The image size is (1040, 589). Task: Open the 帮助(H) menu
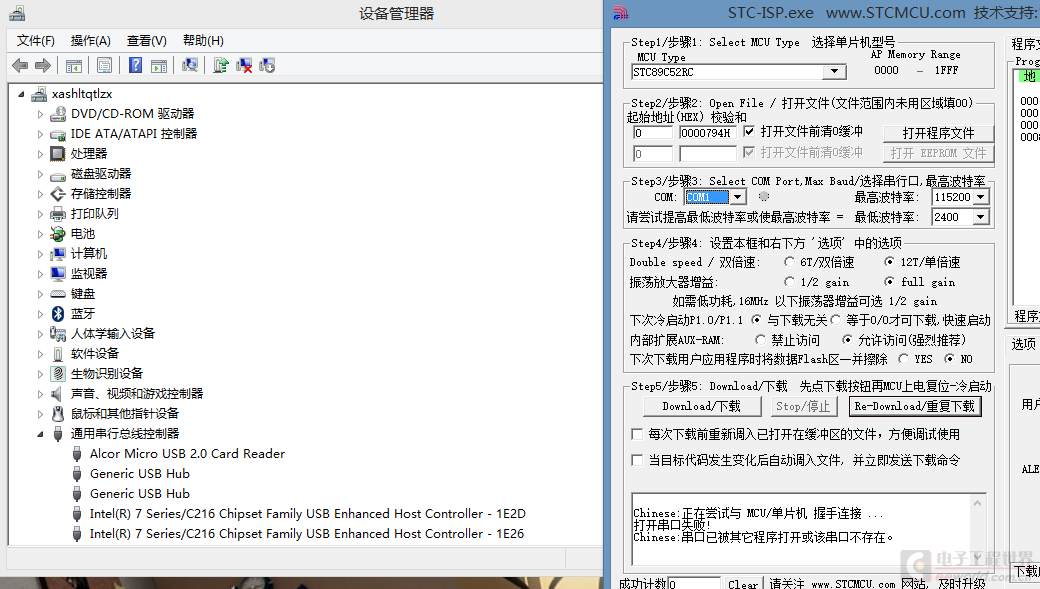203,41
